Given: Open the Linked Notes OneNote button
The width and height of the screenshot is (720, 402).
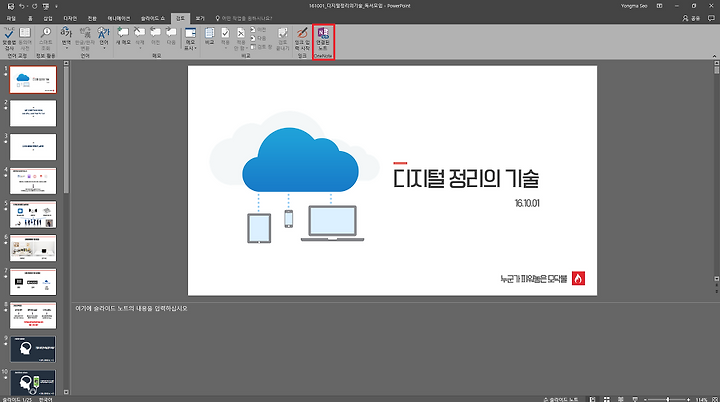Looking at the screenshot, I should pos(323,39).
